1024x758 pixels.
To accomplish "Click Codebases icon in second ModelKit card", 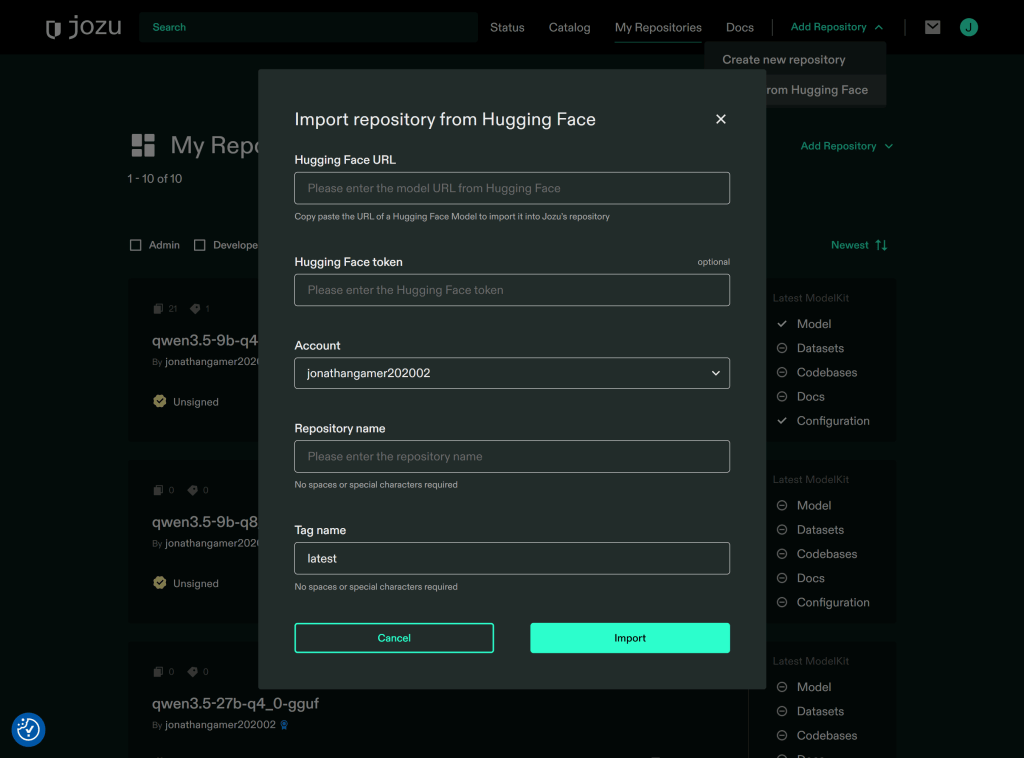I will point(782,554).
